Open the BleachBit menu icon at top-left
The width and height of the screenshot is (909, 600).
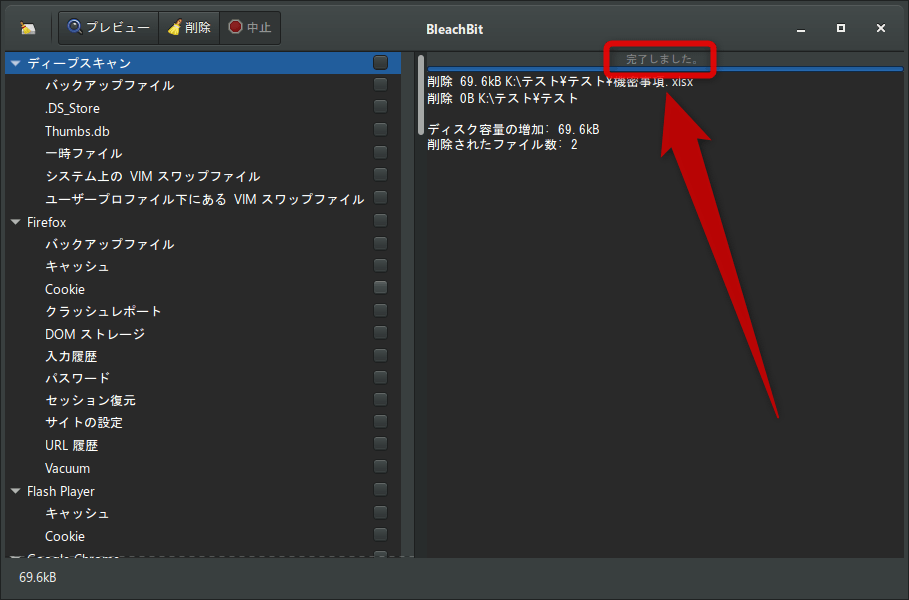click(x=27, y=28)
